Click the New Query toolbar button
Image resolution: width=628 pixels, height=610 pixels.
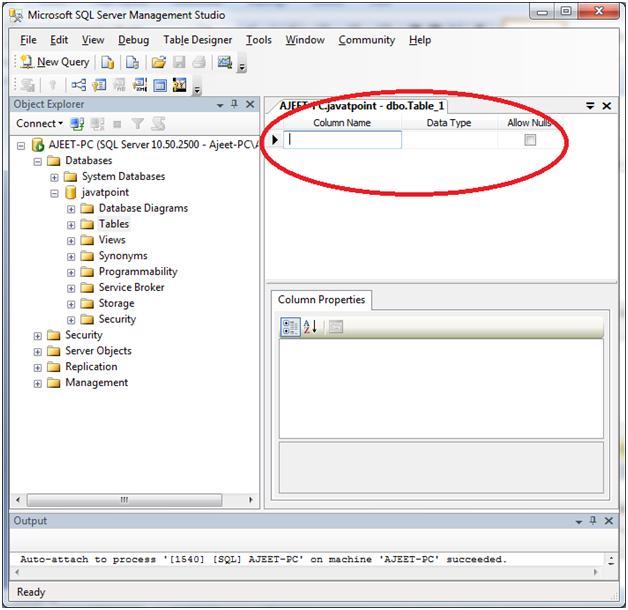(55, 62)
